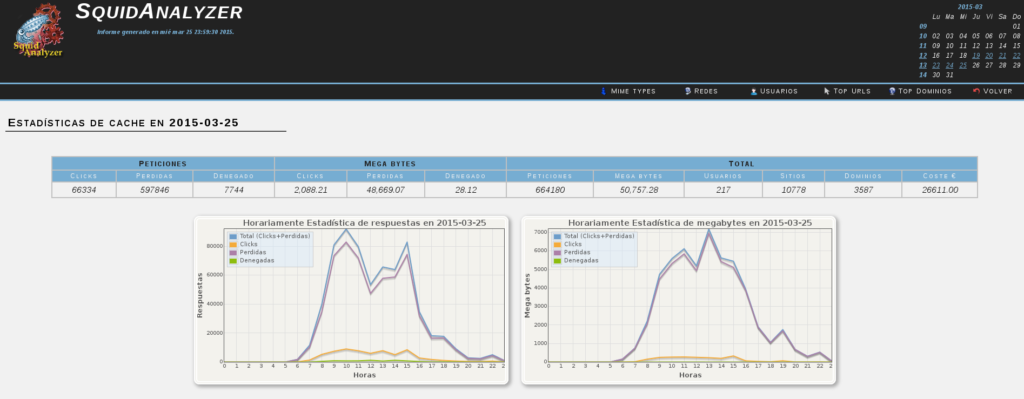Viewport: 1024px width, 399px height.
Task: Select the 2015-03 month heading in calendar
Action: coord(970,7)
